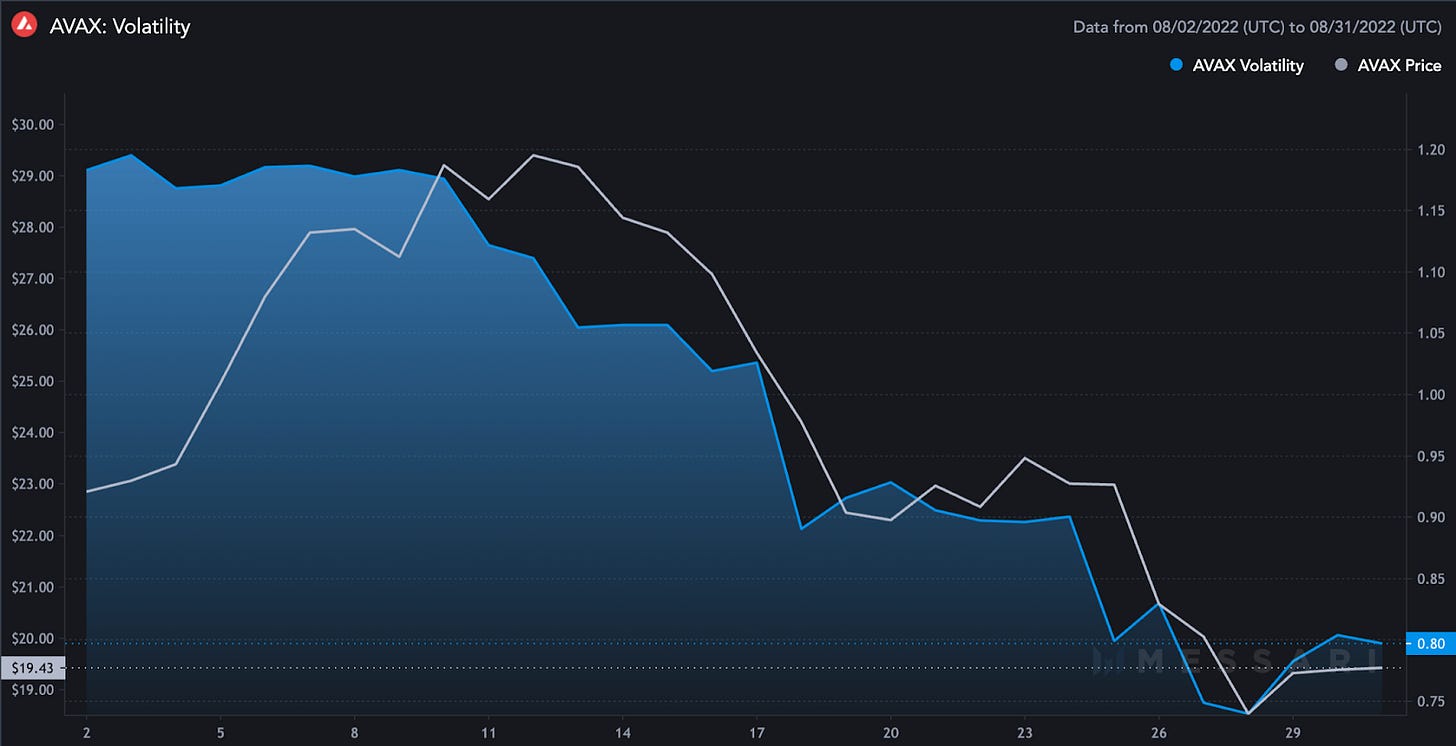Click the $19.00 left axis label

point(33,690)
